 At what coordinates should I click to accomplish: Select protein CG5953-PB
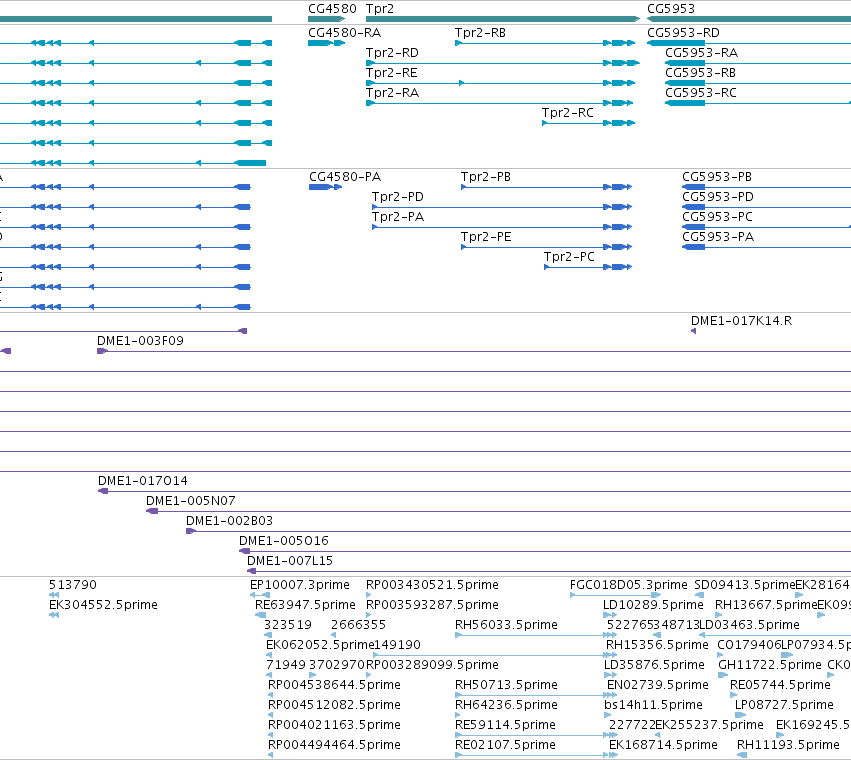(717, 177)
